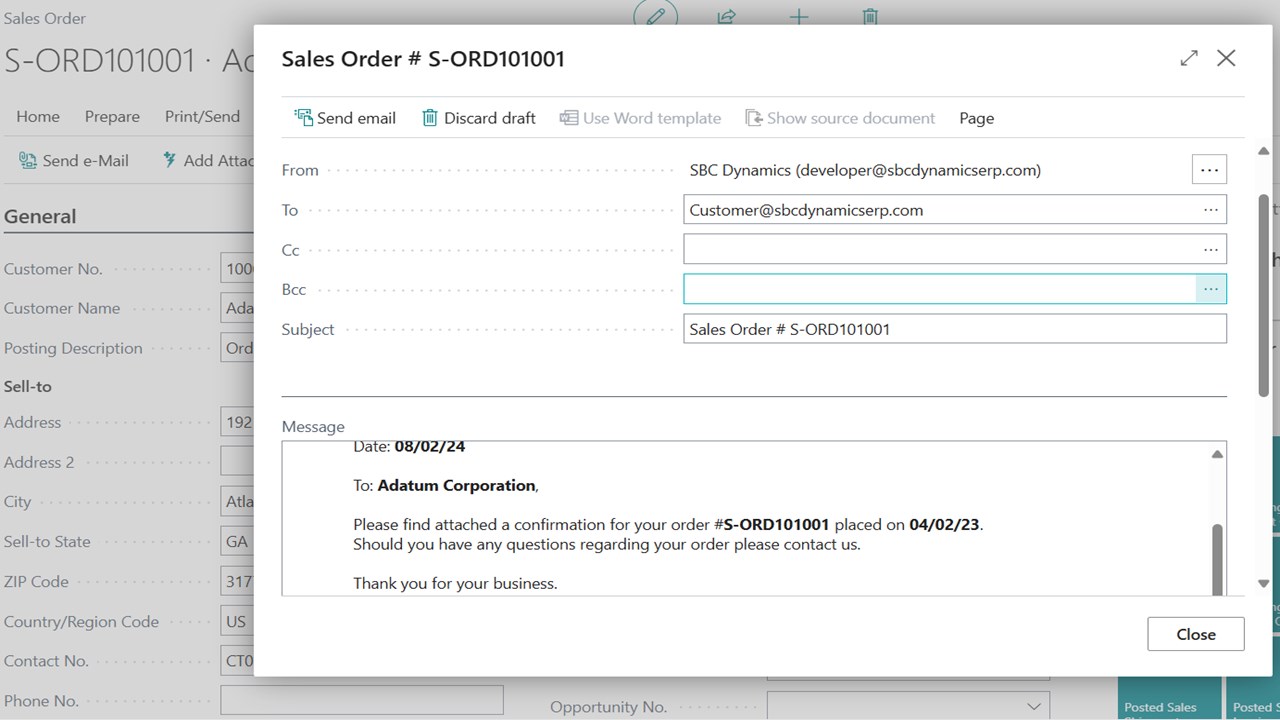Screen dimensions: 1280x720
Task: Click the delete trash icon in header
Action: (870, 16)
